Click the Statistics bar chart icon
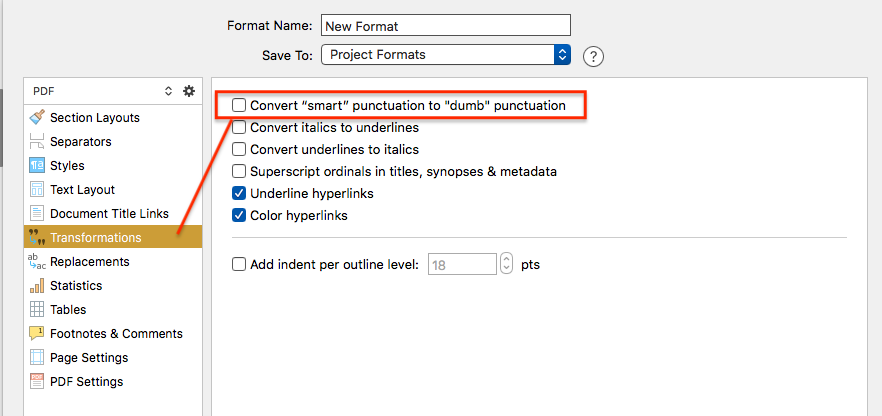The height and width of the screenshot is (416, 882). tap(37, 286)
